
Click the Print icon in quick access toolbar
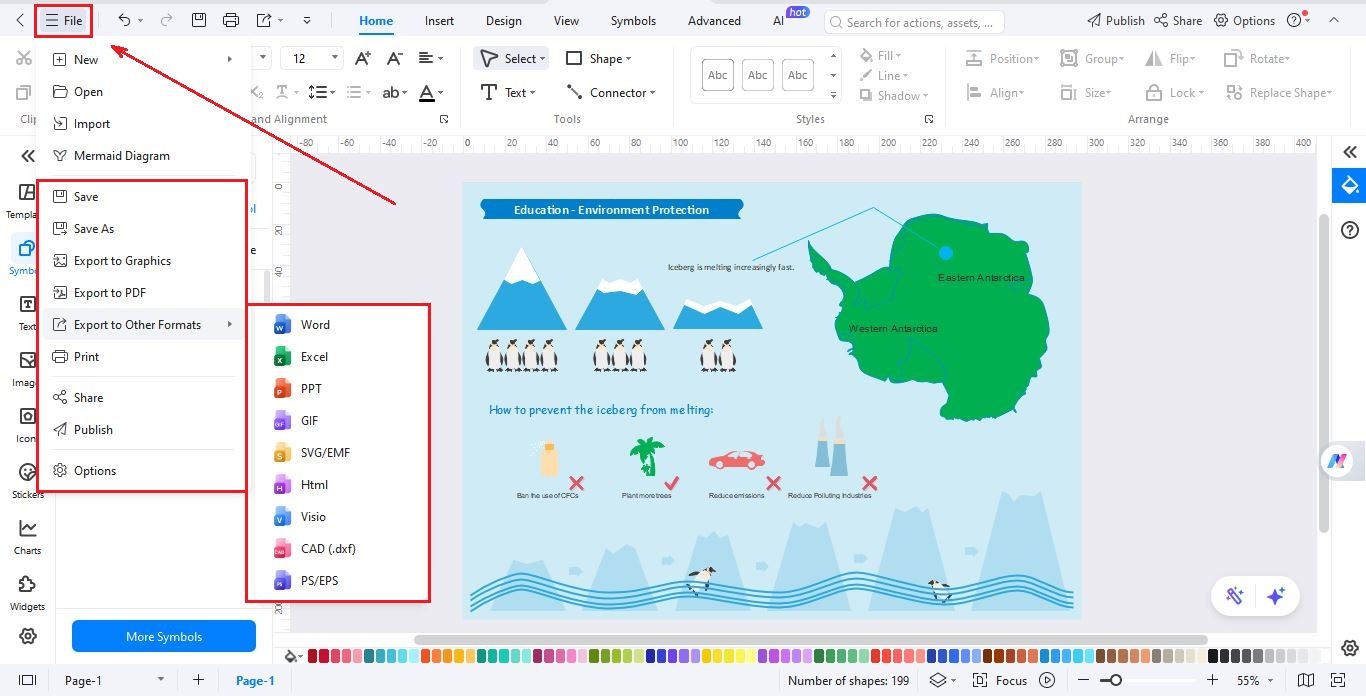tap(231, 20)
